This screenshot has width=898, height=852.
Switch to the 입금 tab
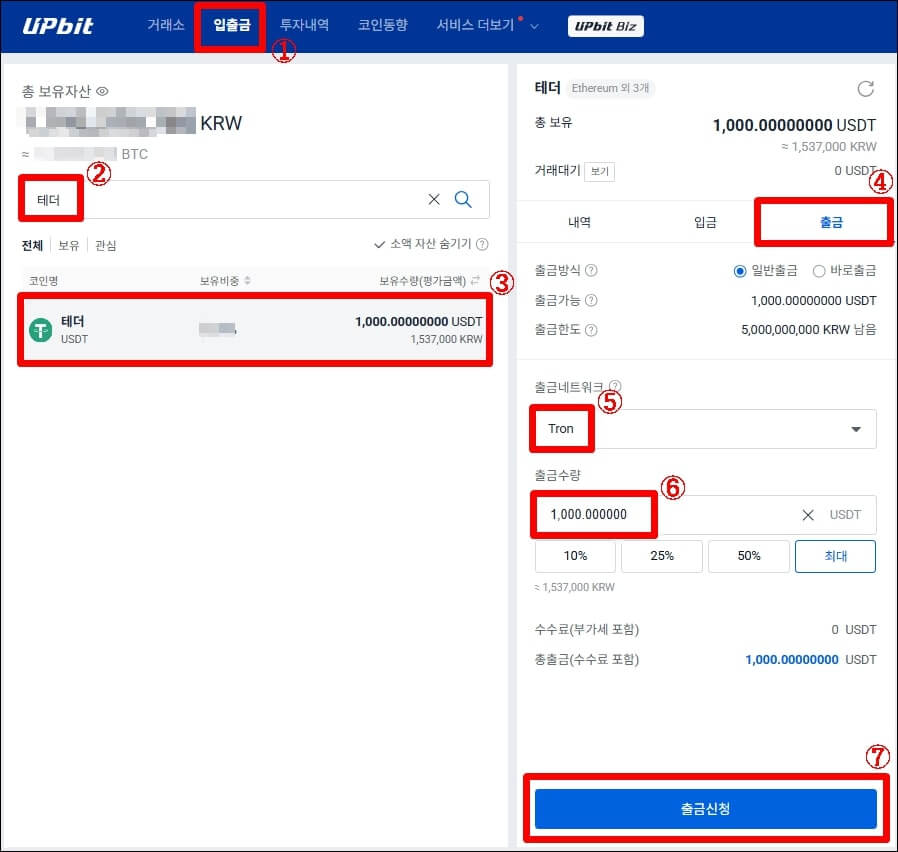point(703,221)
